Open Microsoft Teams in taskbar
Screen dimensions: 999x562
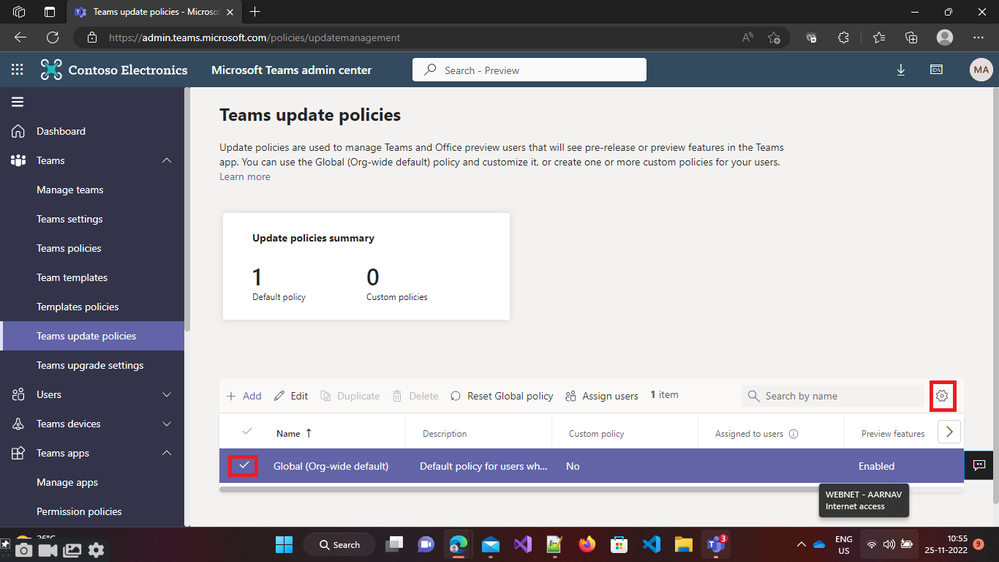(716, 545)
